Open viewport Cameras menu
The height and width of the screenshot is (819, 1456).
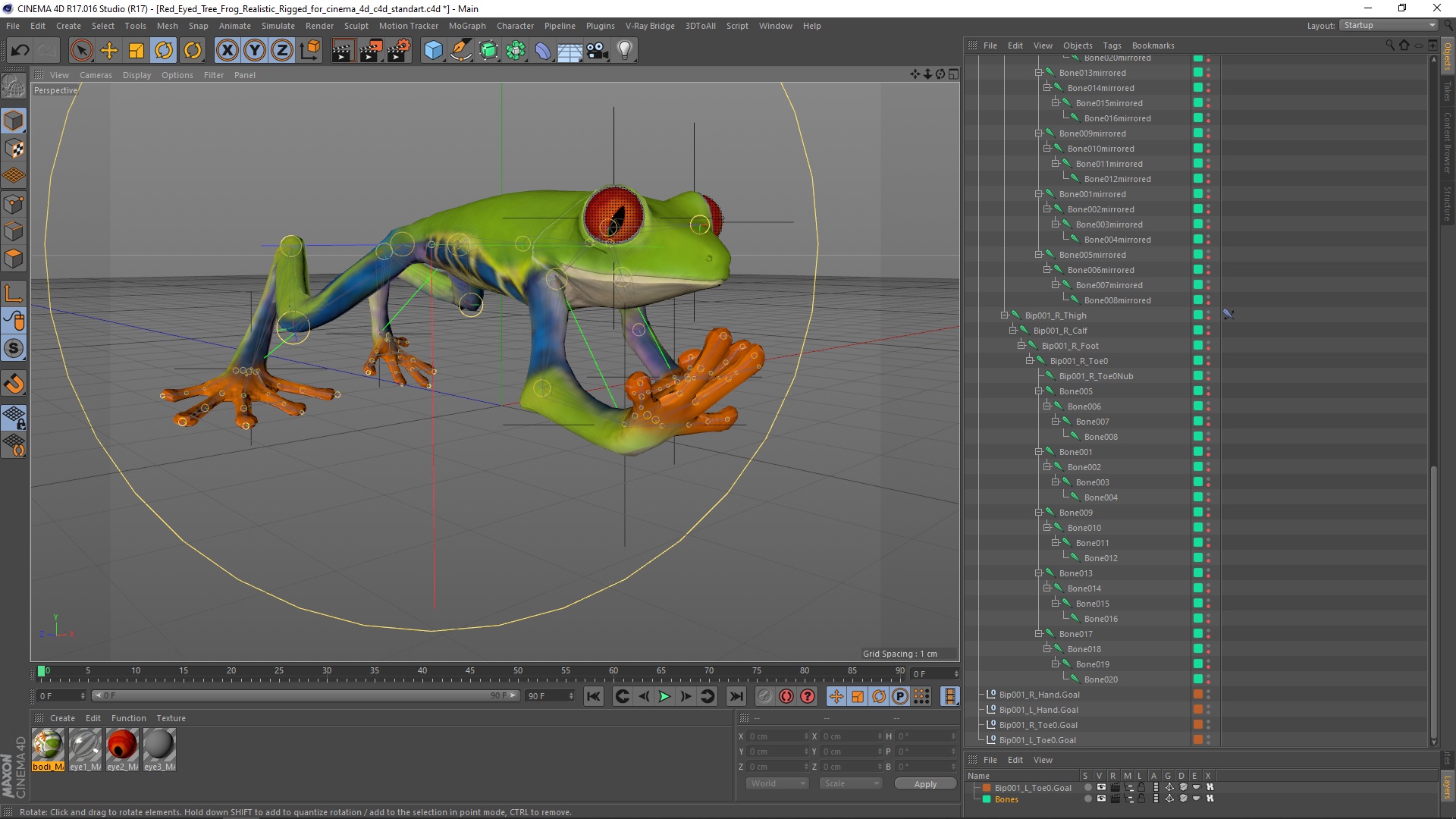96,75
